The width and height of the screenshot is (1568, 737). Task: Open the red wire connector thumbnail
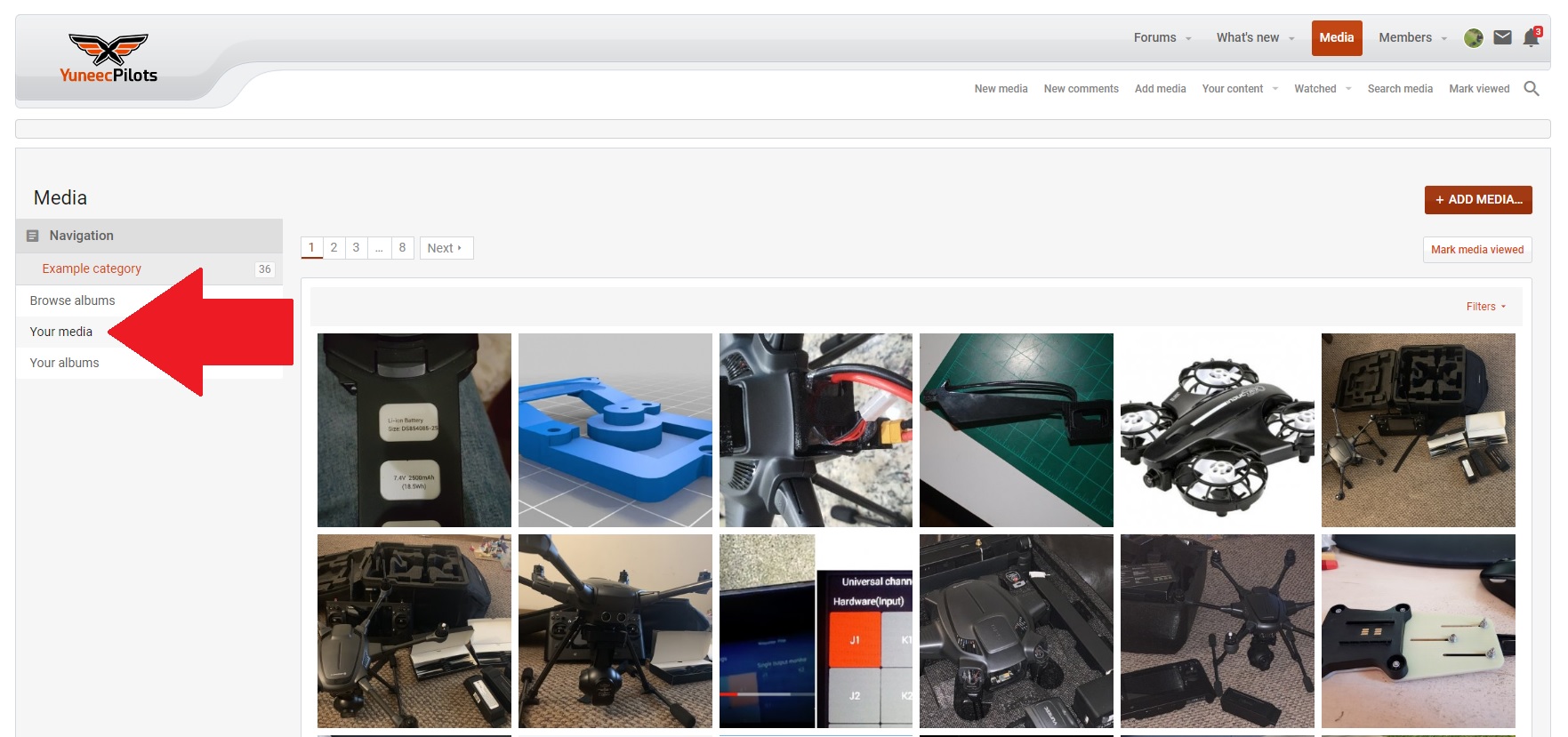click(816, 430)
